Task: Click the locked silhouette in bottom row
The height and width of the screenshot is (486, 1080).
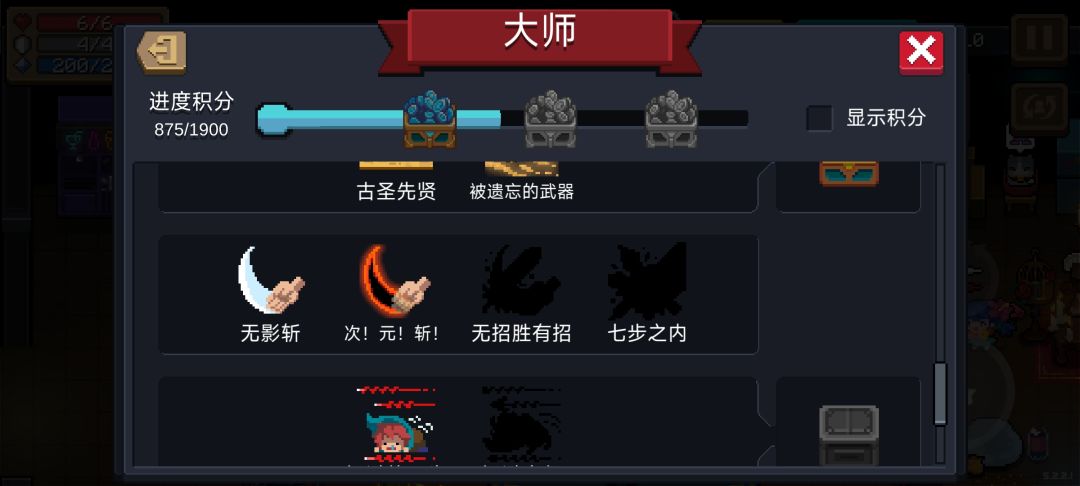Action: click(x=521, y=425)
